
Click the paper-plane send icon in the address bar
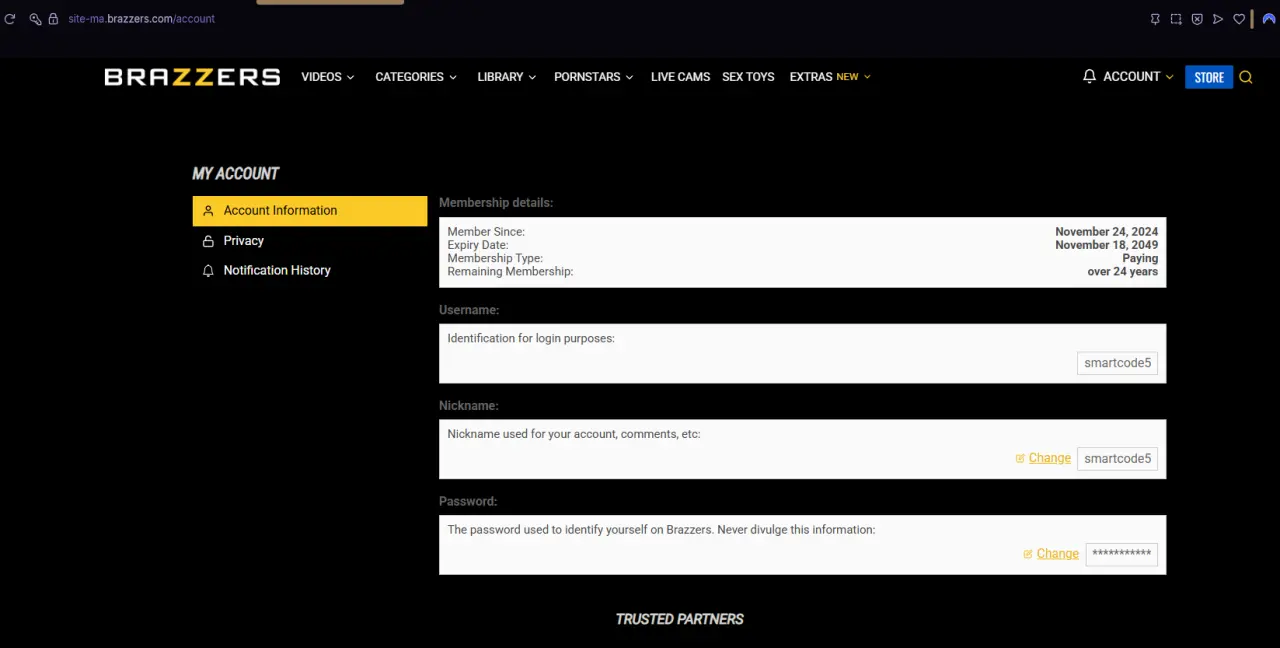1218,19
